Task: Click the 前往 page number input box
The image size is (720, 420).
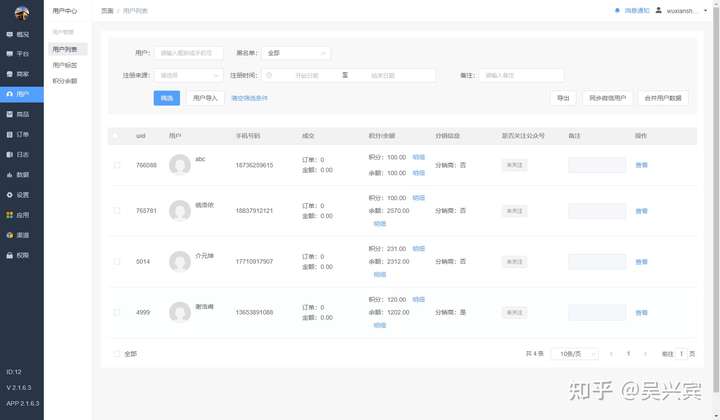Action: coord(681,354)
